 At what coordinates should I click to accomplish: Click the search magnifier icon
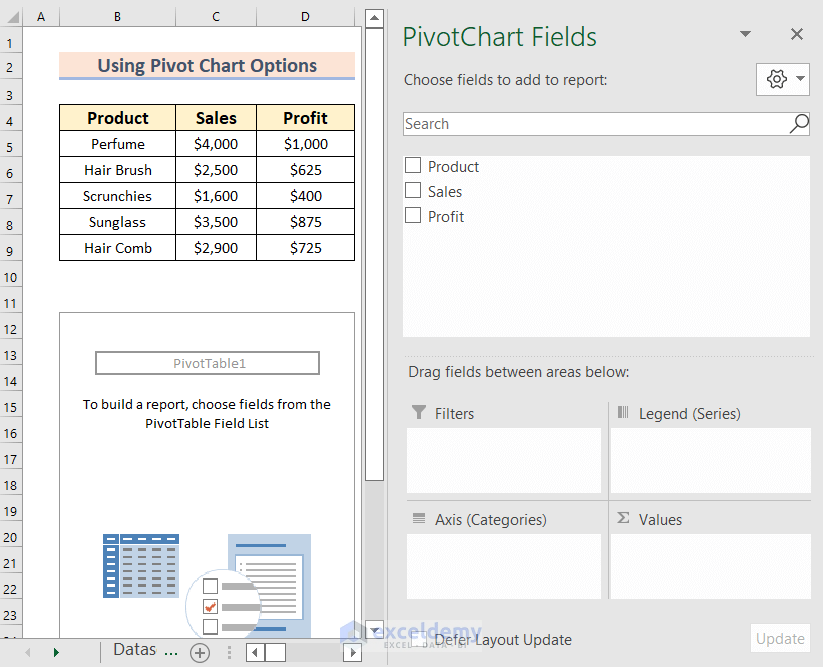click(799, 124)
